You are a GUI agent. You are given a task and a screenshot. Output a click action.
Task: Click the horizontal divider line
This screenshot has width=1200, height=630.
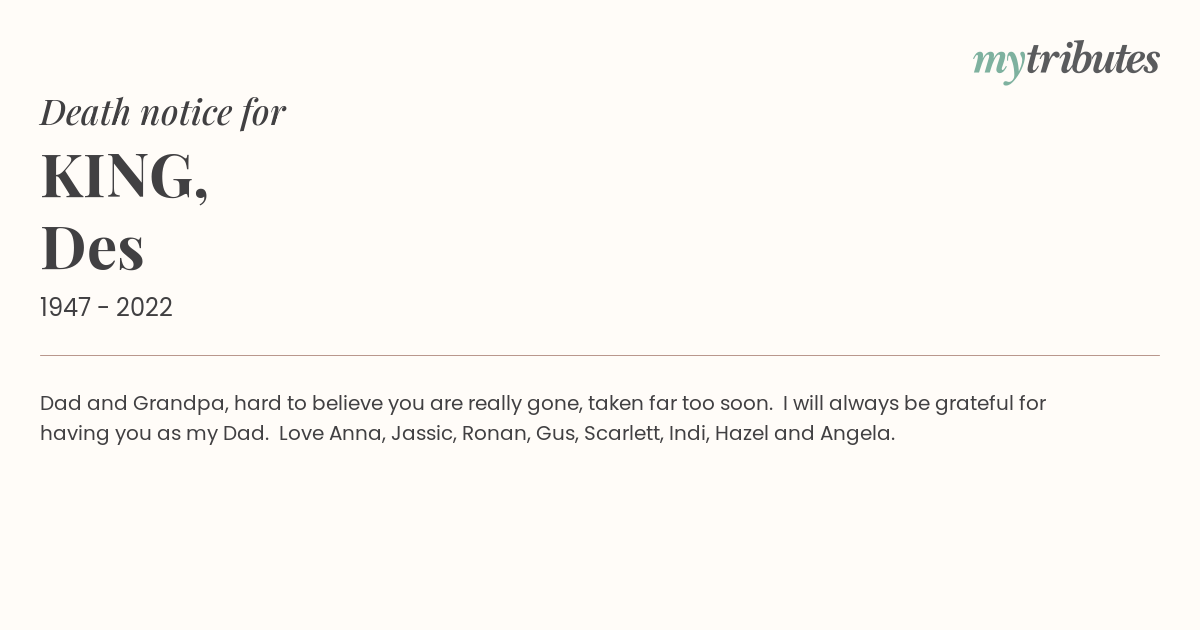point(600,355)
